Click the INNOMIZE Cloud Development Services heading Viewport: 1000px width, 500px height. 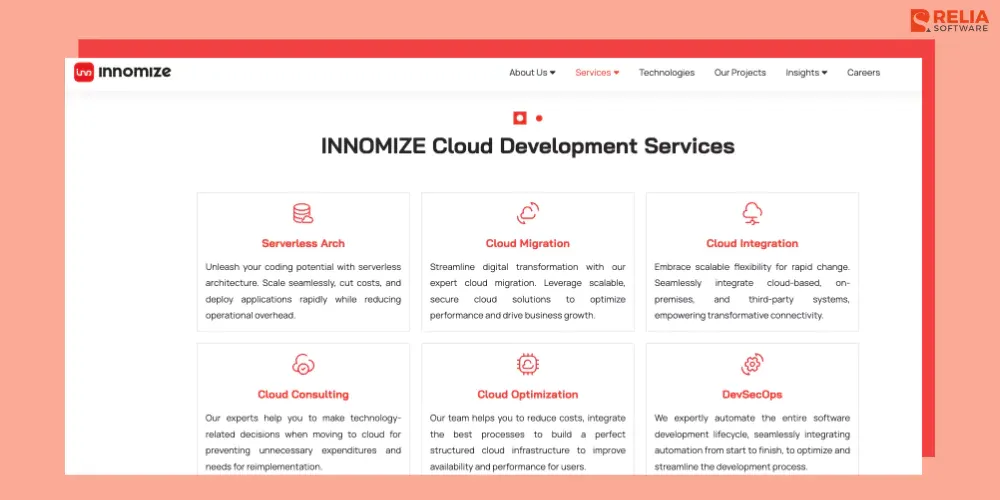click(x=527, y=146)
